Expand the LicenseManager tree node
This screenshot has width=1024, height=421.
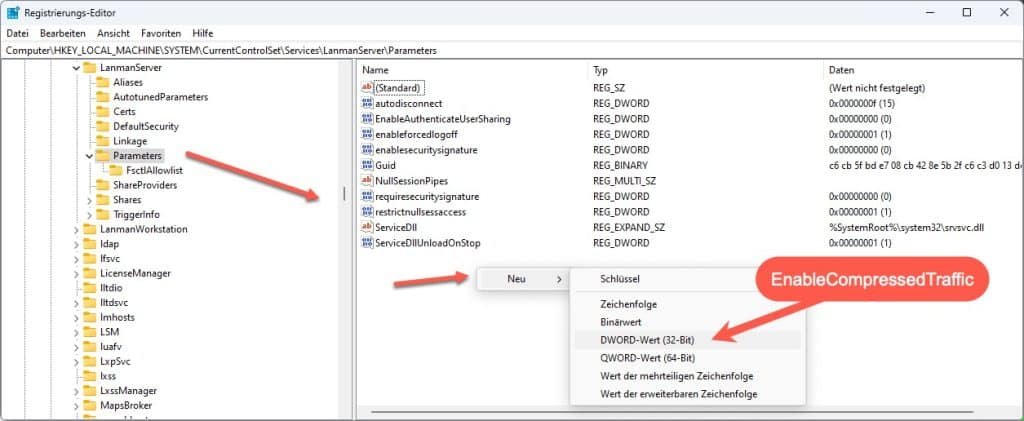[76, 273]
